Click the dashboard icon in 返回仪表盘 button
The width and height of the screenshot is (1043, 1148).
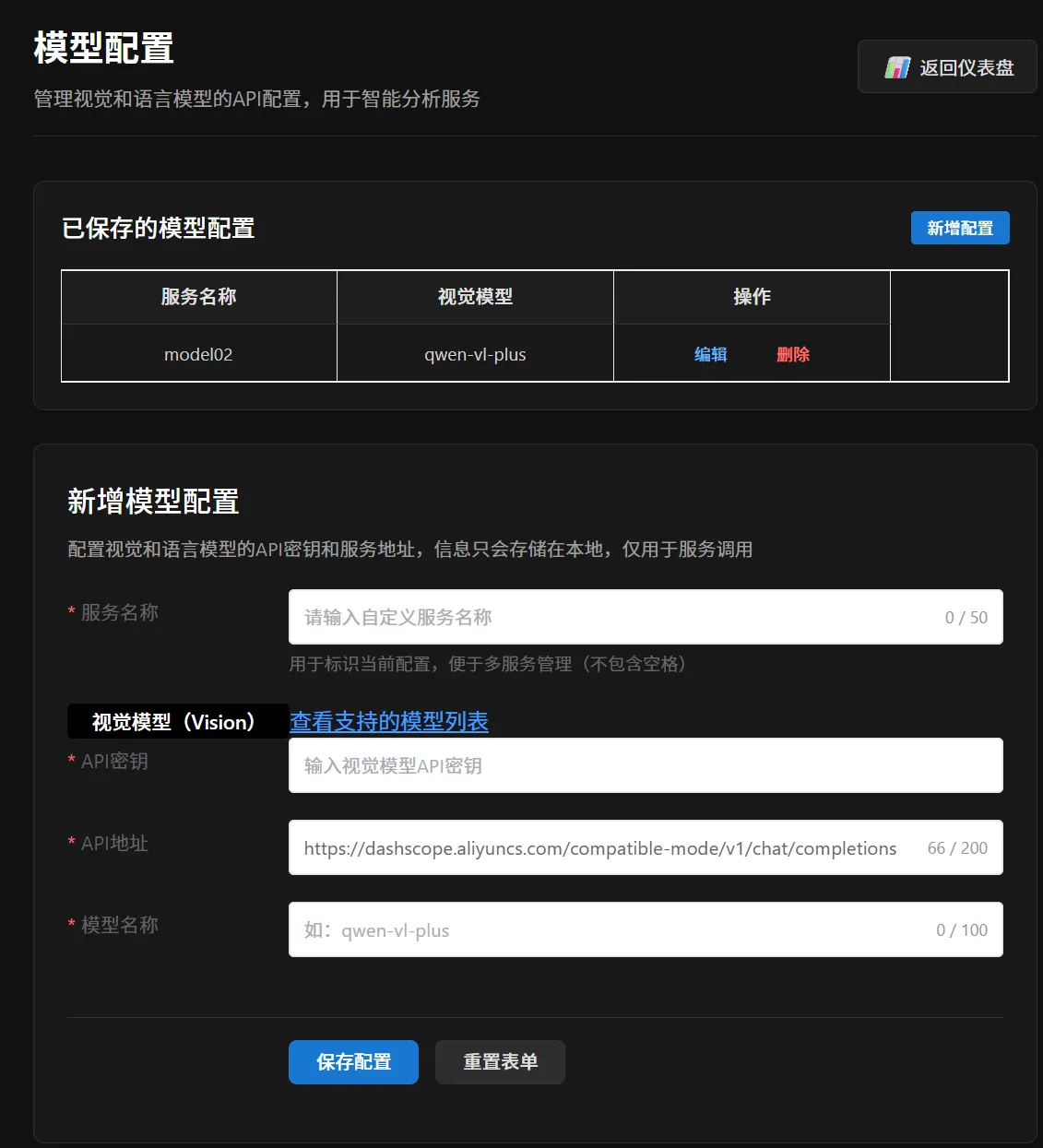click(896, 67)
